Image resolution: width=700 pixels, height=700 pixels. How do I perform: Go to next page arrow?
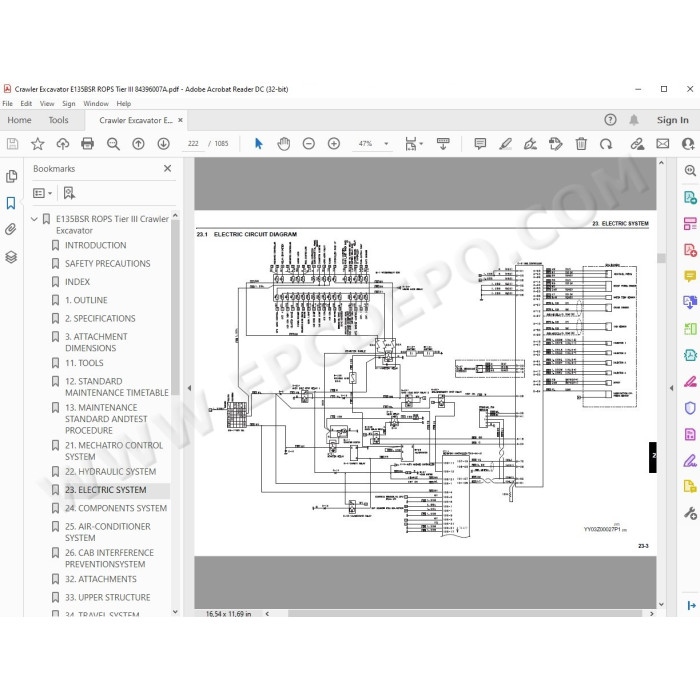pyautogui.click(x=163, y=144)
